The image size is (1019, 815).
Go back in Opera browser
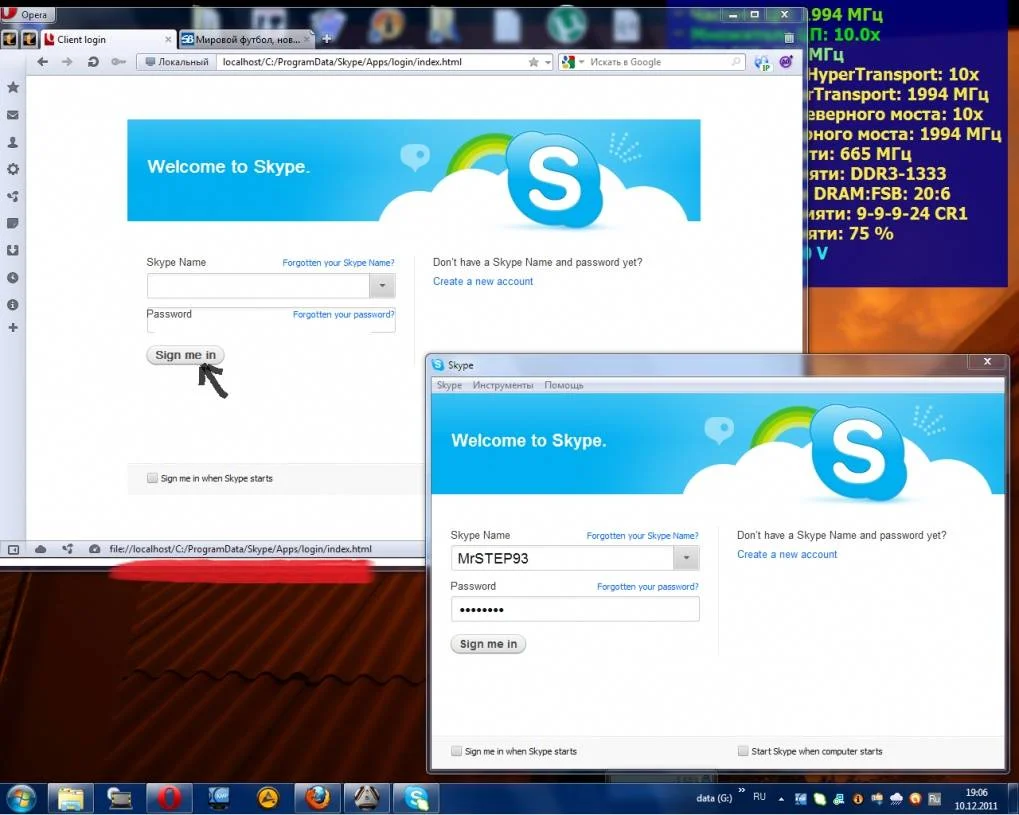click(x=43, y=62)
